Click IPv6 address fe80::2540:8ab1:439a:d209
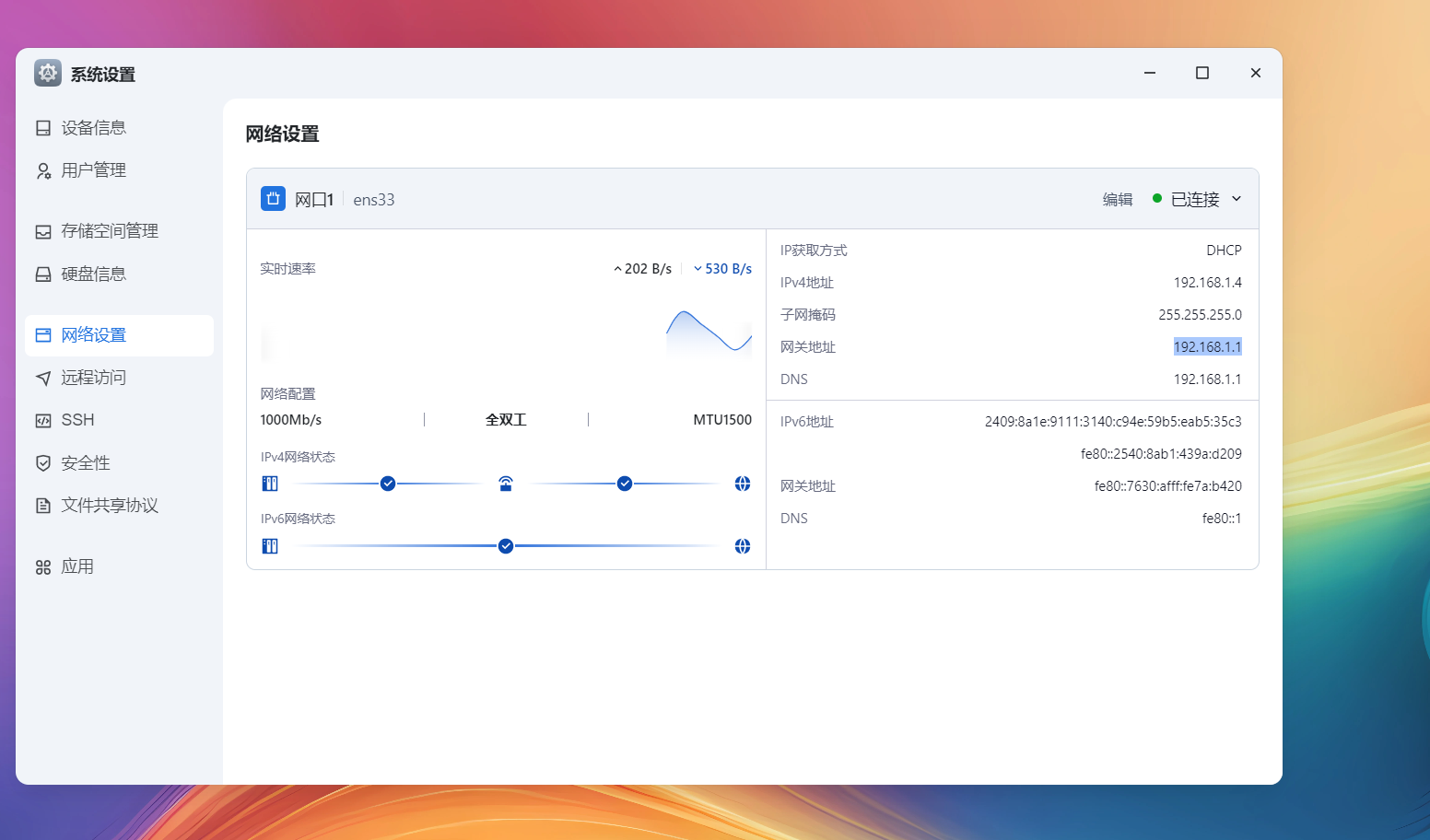 click(1161, 454)
